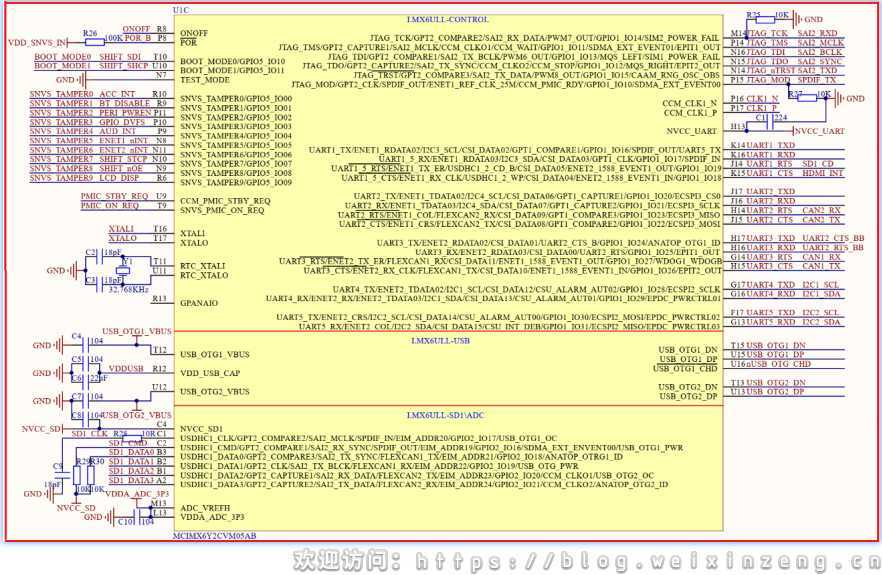This screenshot has height=575, width=882.
Task: Select the RTC_XTALI pin name
Action: tap(202, 266)
